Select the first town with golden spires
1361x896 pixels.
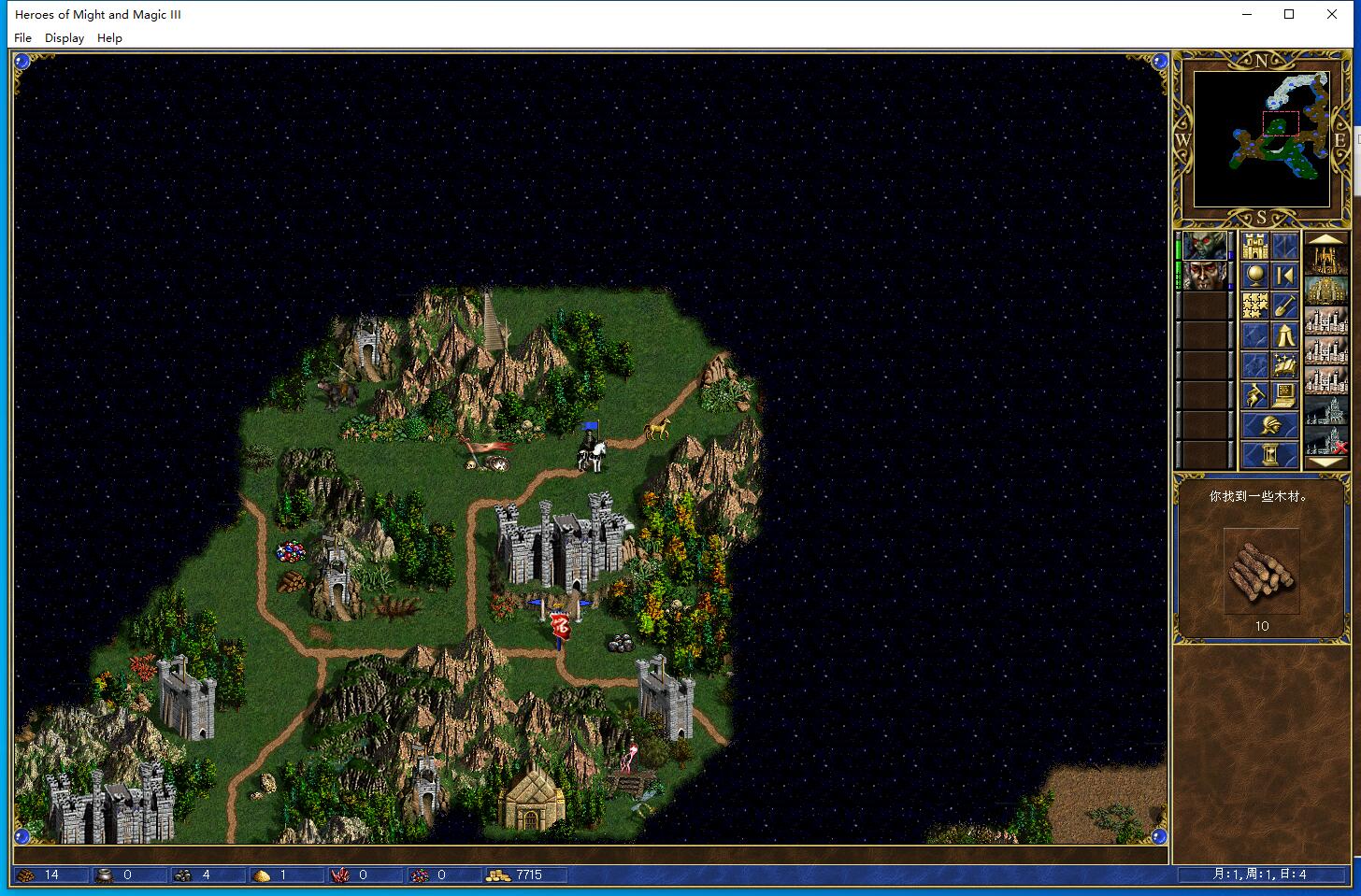[x=1326, y=261]
